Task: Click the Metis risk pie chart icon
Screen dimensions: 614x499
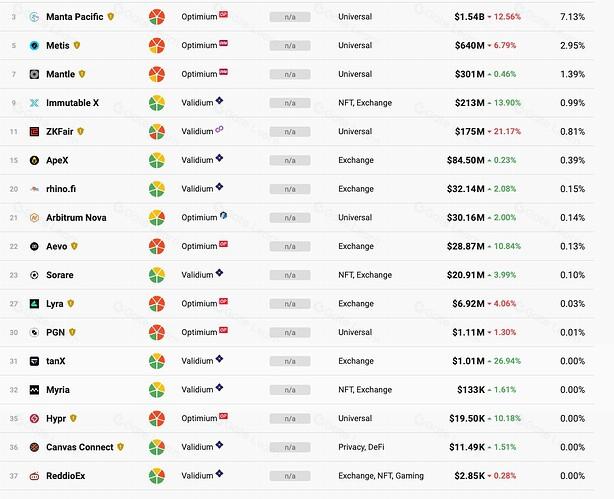Action: click(157, 45)
